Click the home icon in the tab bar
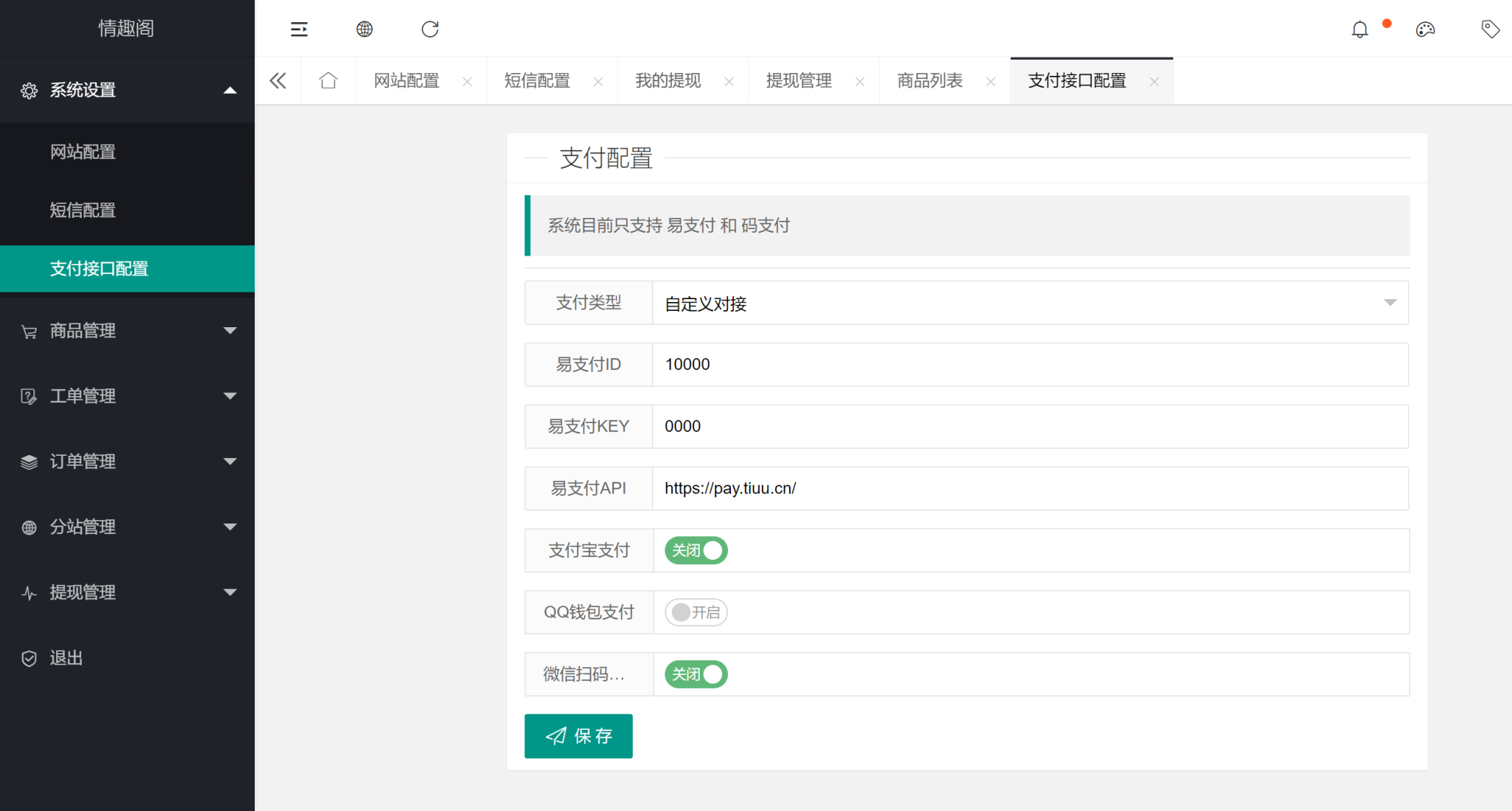This screenshot has height=811, width=1512. pos(328,81)
